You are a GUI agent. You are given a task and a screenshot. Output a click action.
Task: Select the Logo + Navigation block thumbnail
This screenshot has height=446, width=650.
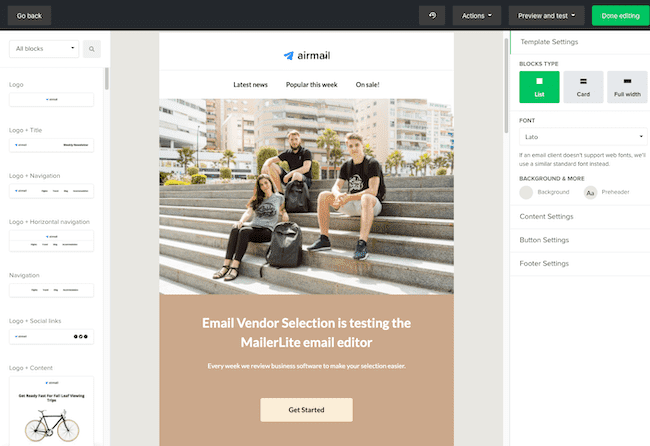pyautogui.click(x=51, y=191)
